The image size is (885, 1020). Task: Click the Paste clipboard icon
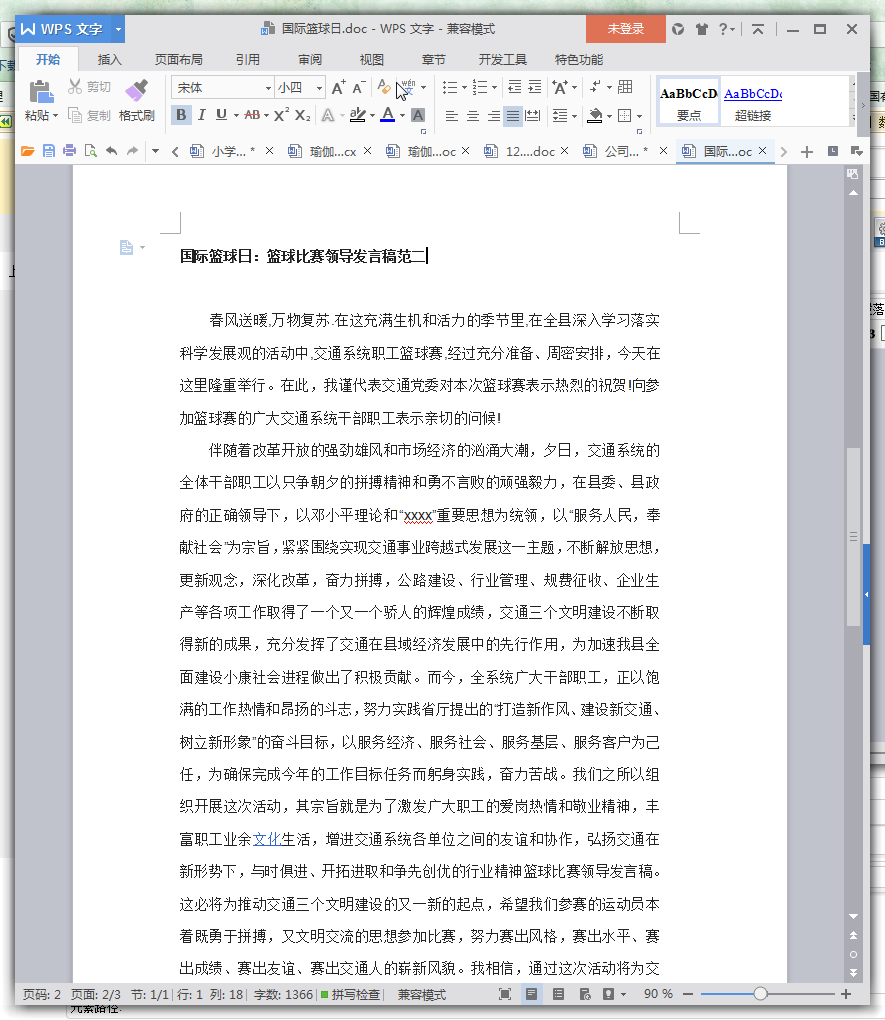click(41, 92)
